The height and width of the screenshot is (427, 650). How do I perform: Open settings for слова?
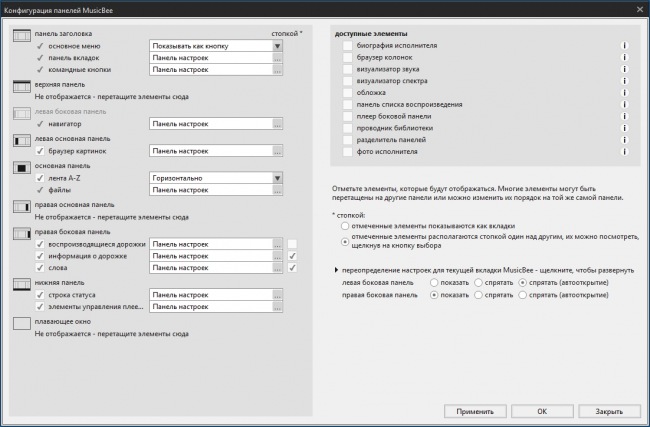coord(277,268)
